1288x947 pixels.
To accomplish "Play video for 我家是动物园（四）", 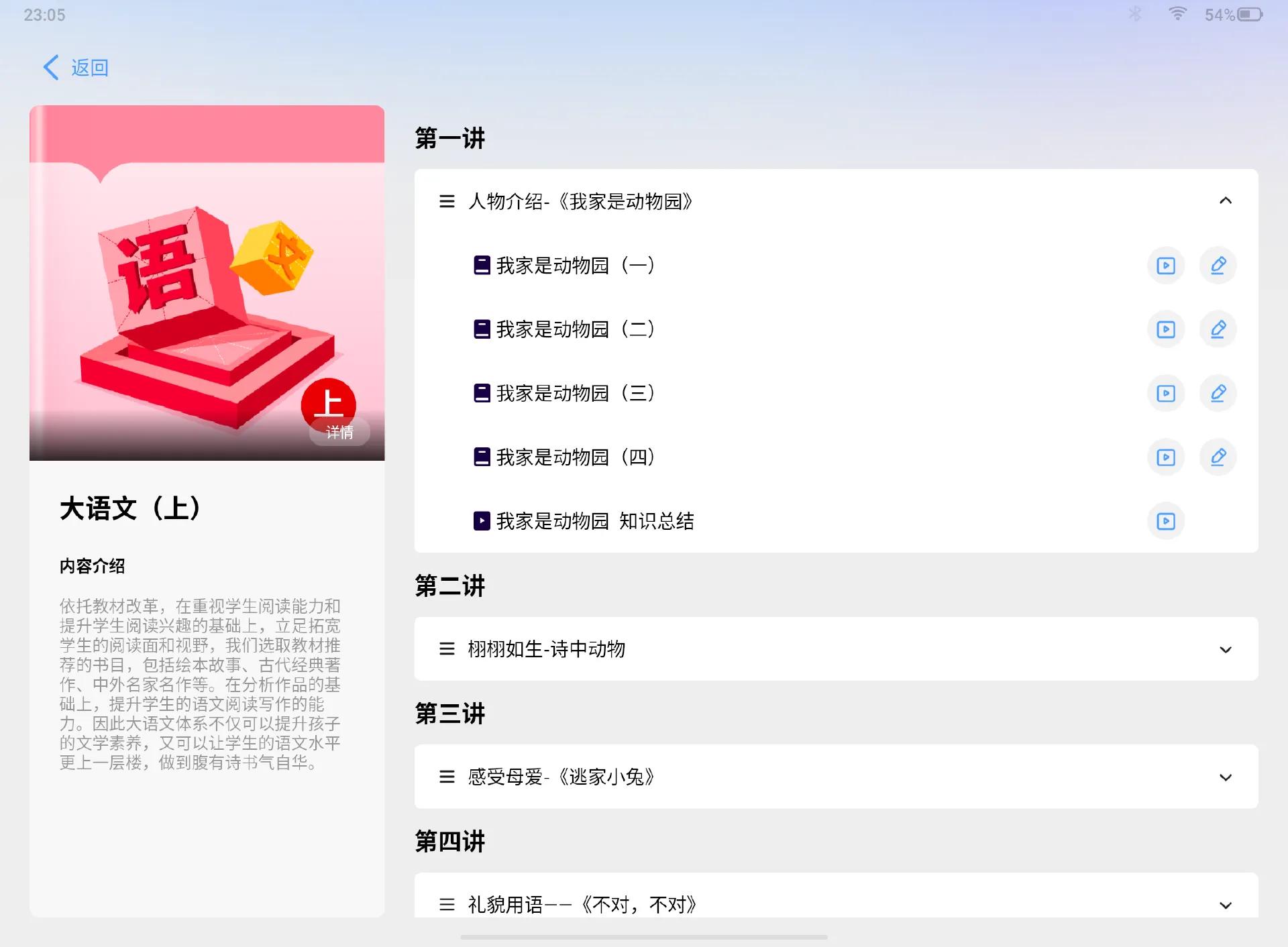I will (1166, 457).
